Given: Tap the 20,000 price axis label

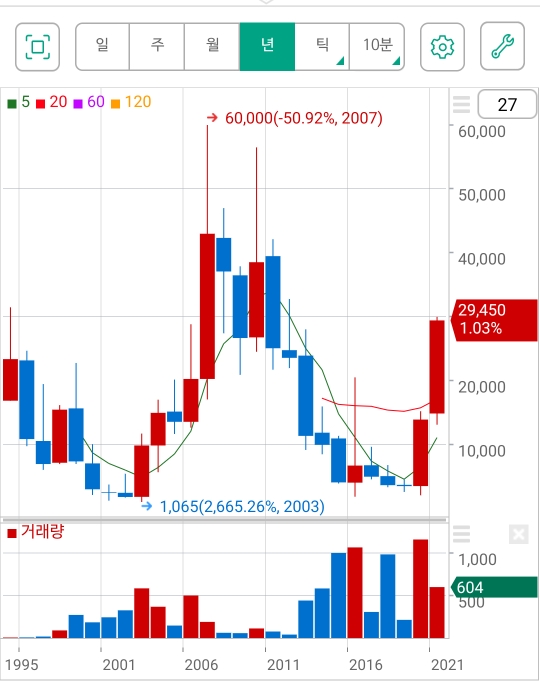Looking at the screenshot, I should tap(482, 386).
